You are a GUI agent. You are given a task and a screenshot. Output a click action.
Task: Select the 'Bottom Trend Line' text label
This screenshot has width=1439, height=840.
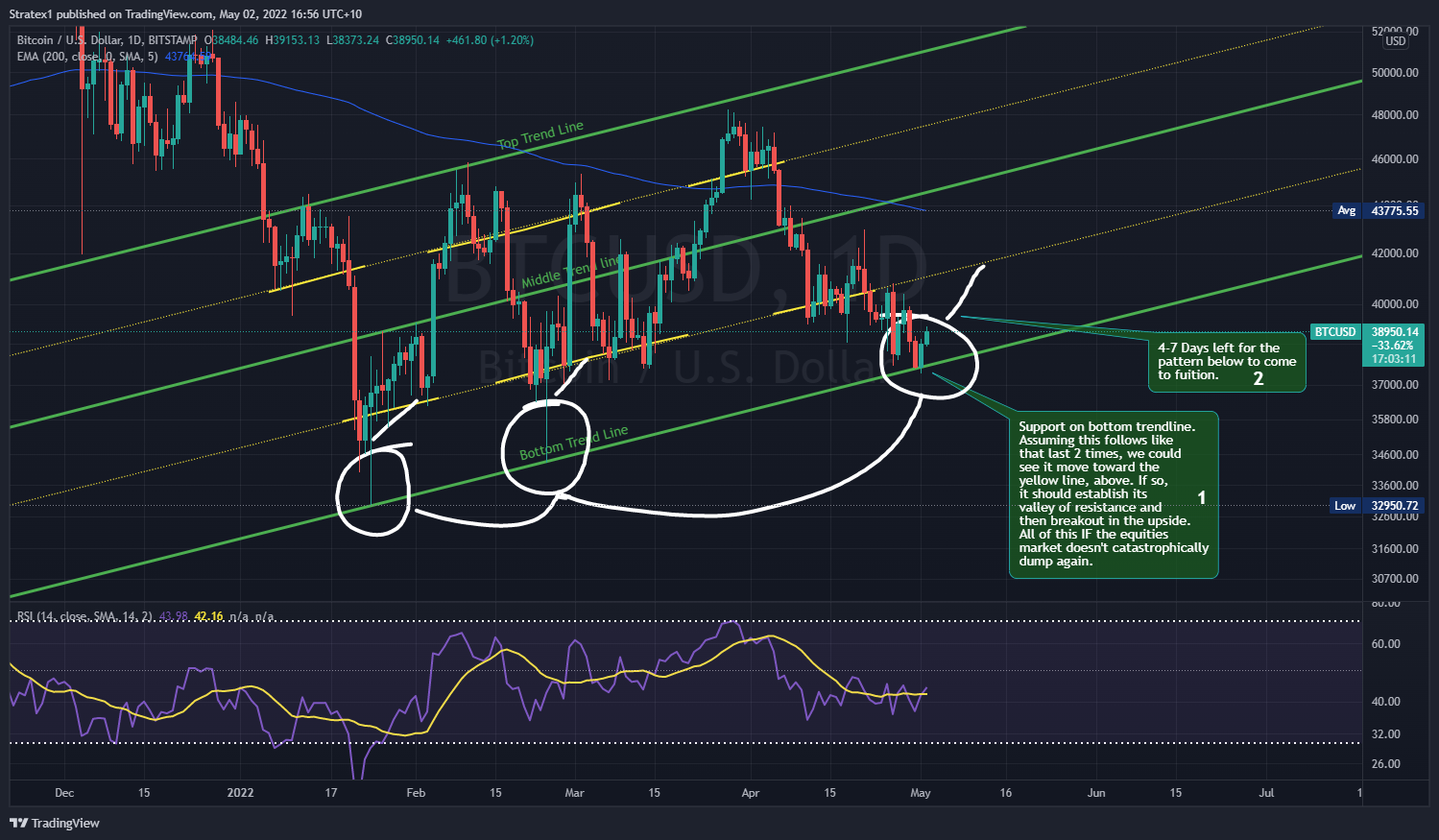click(x=573, y=443)
